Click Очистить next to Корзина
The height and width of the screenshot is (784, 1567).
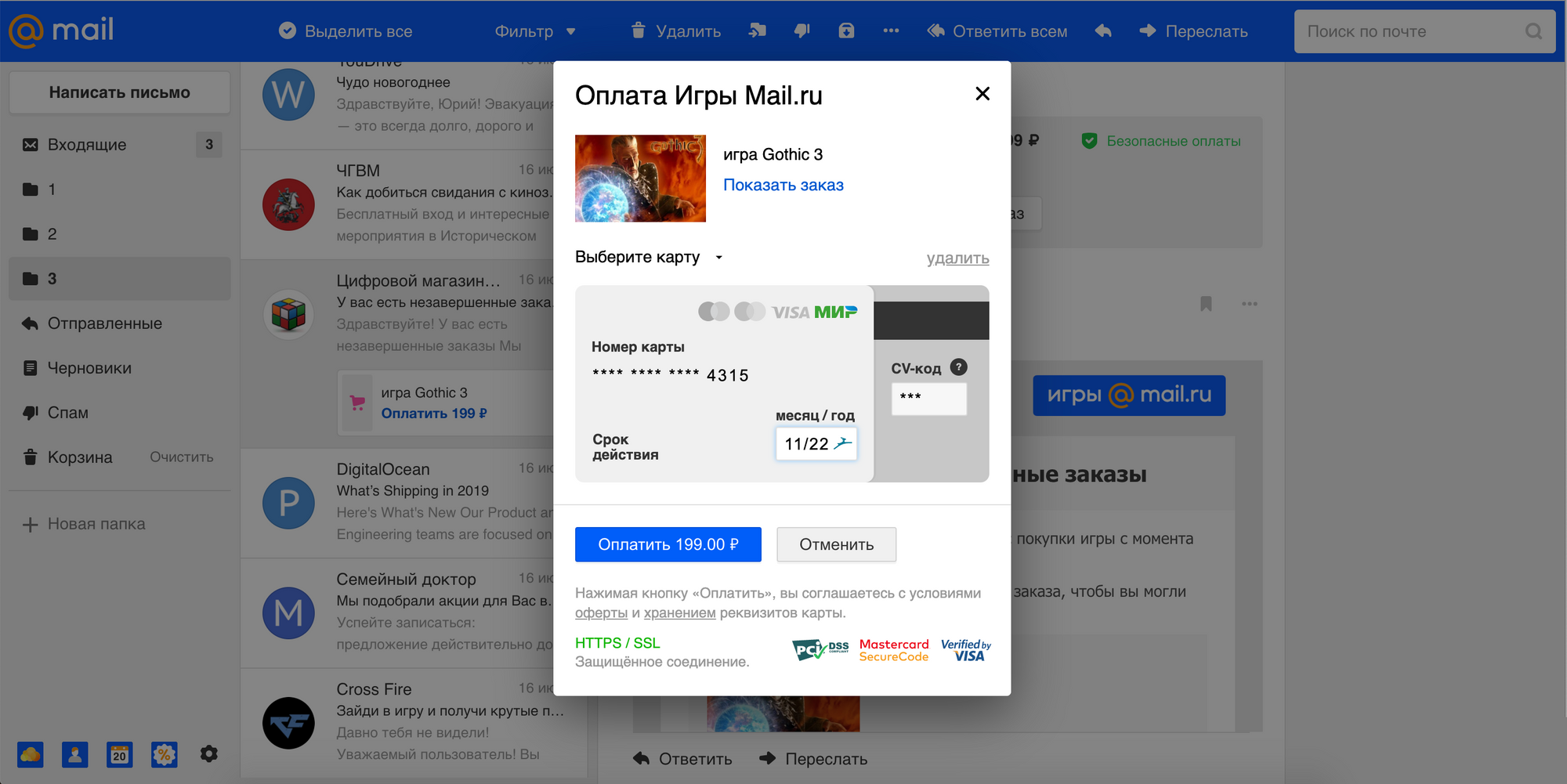coord(181,457)
